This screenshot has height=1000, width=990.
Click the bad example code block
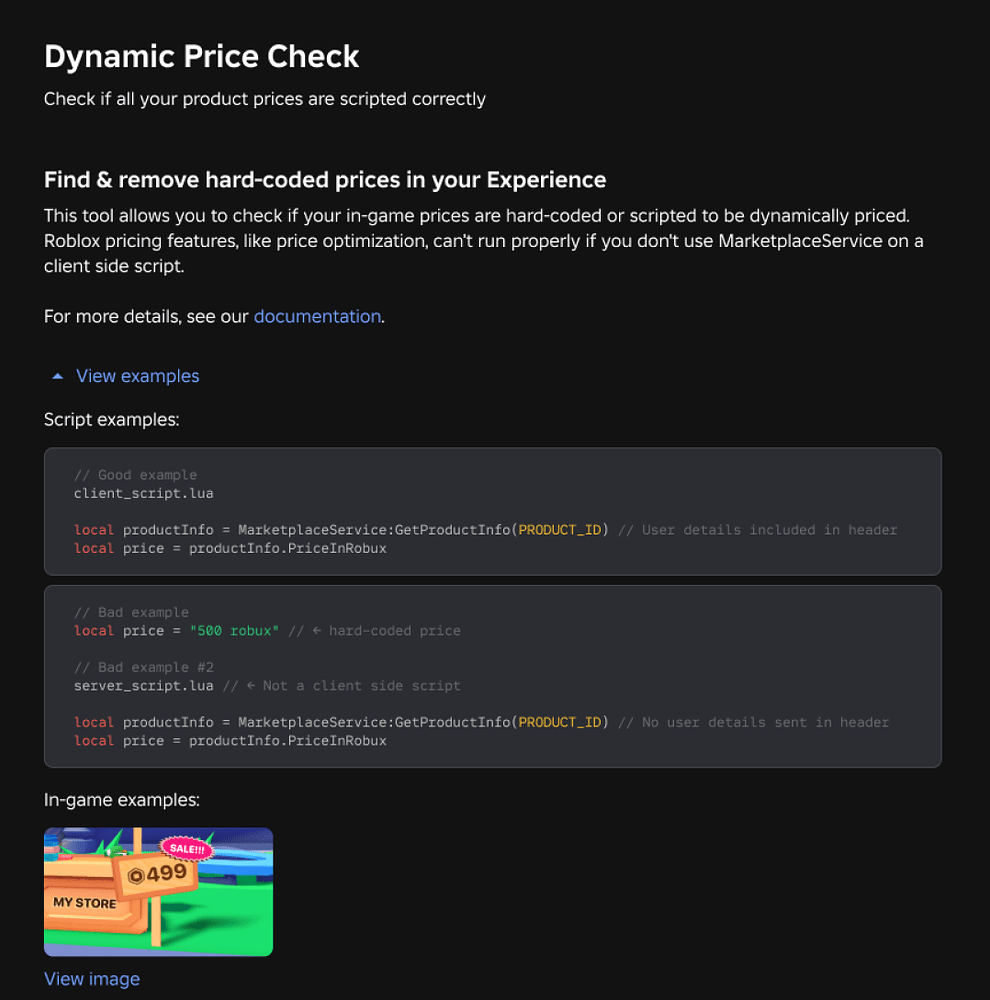[492, 676]
